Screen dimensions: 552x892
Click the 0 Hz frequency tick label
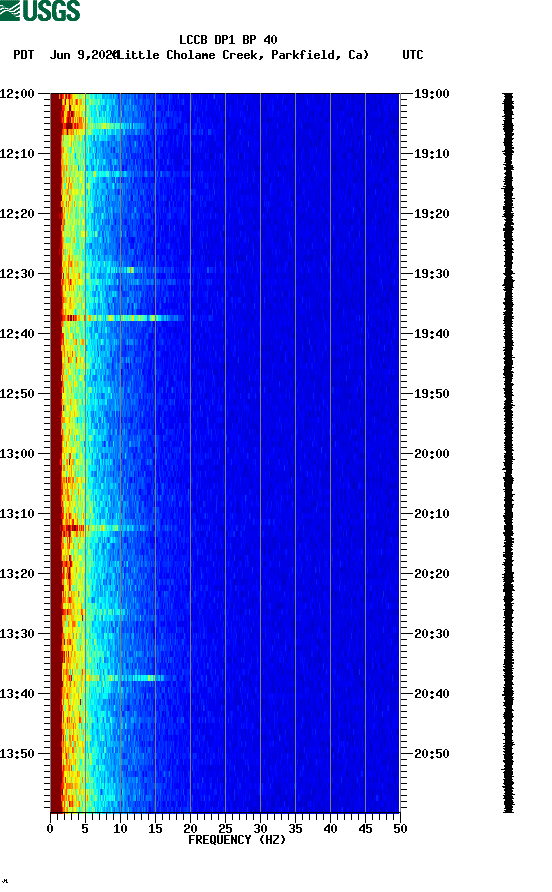(50, 829)
